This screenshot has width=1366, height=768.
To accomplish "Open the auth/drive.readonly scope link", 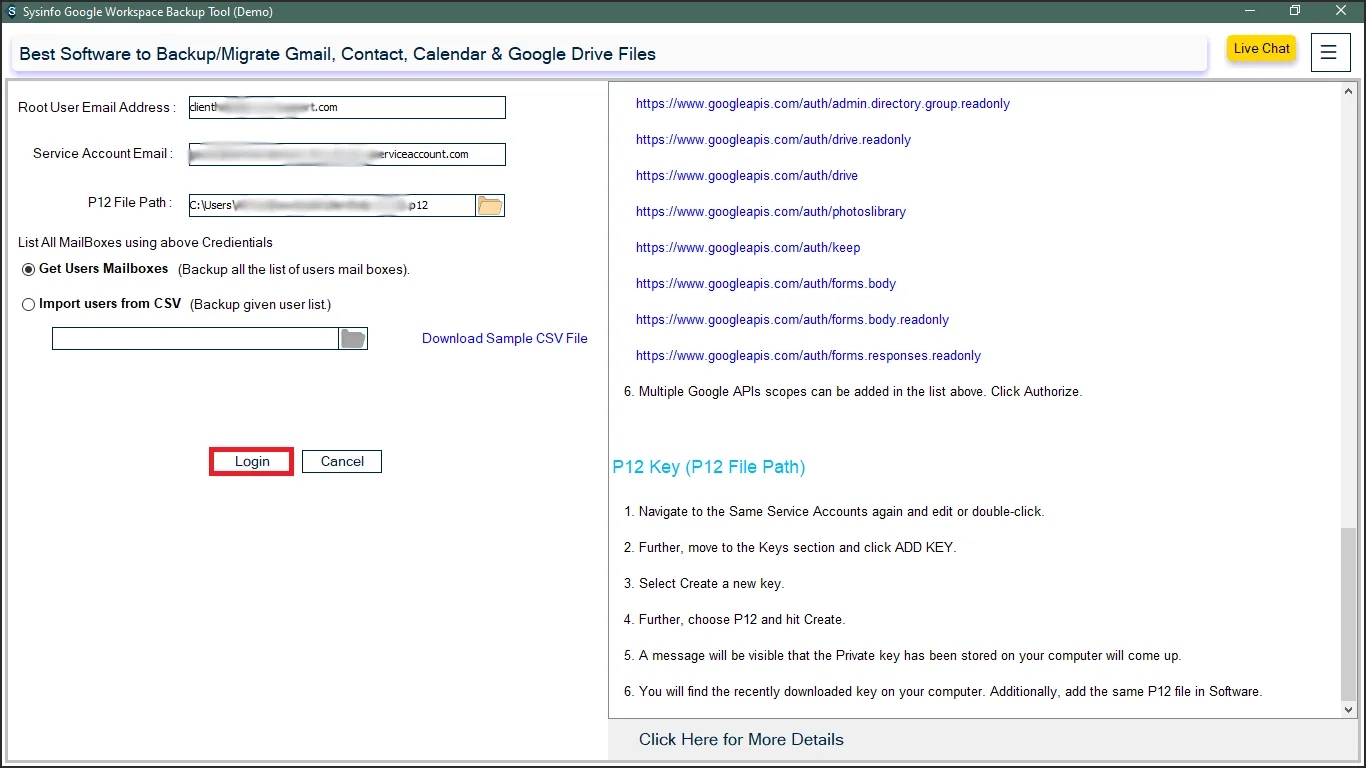I will coord(773,140).
